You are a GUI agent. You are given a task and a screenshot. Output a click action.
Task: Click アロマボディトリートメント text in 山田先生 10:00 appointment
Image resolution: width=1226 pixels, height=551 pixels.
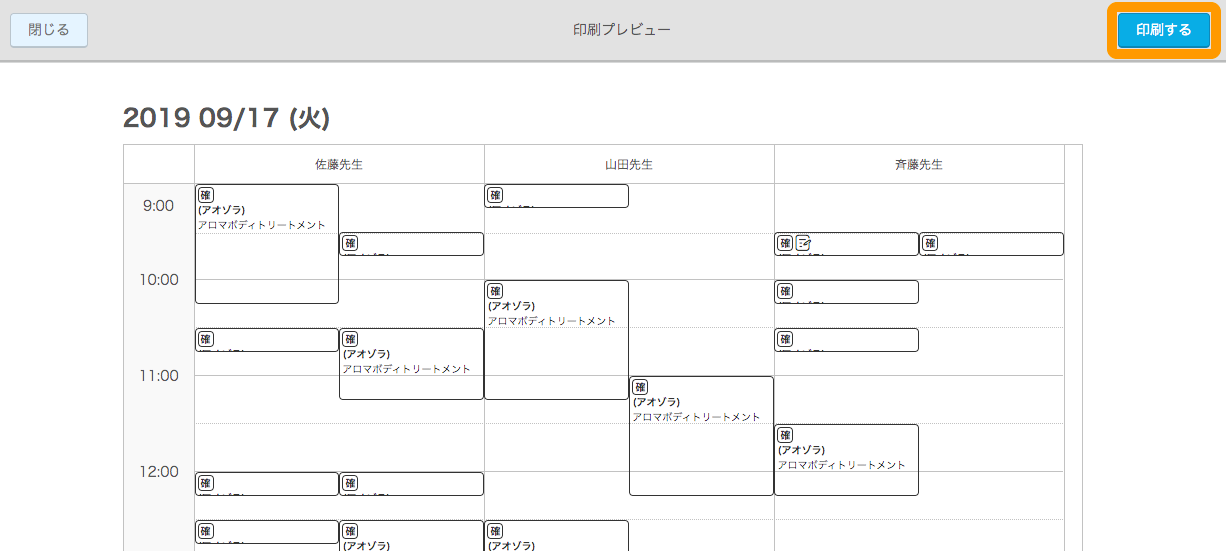(x=552, y=321)
